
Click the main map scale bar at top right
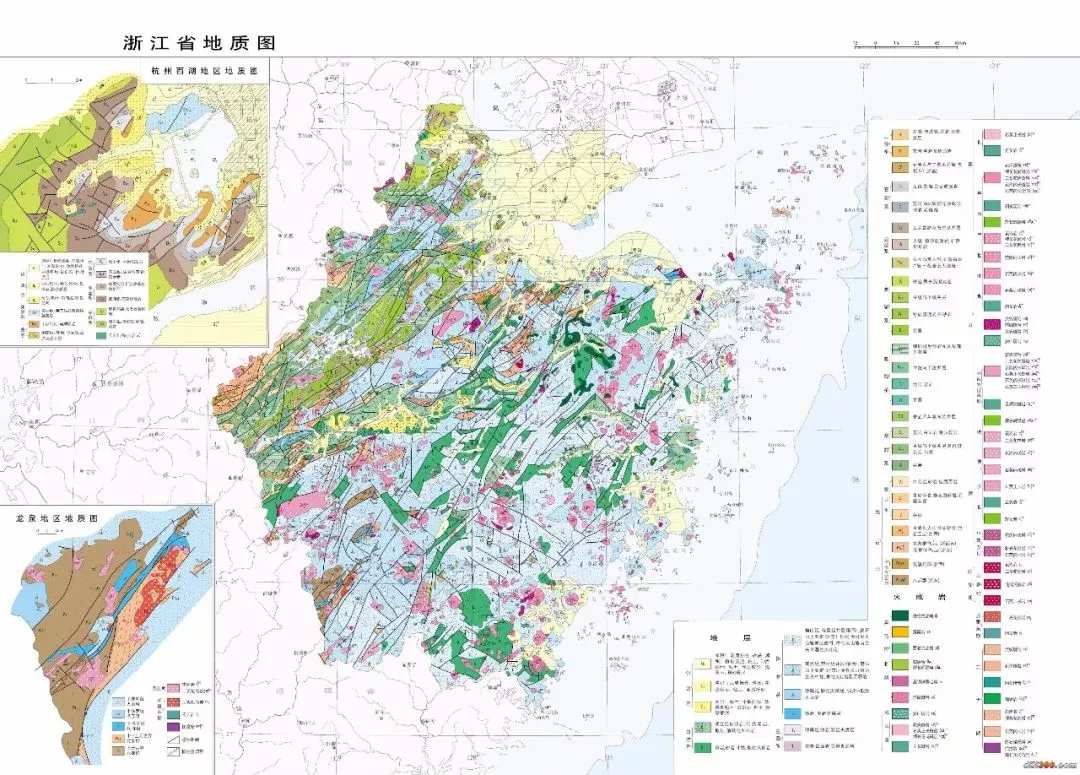pyautogui.click(x=910, y=43)
